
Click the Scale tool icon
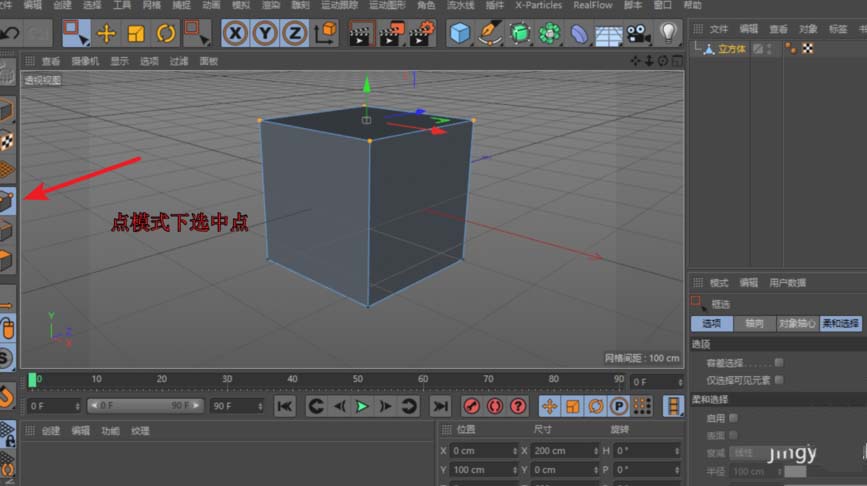(x=136, y=34)
